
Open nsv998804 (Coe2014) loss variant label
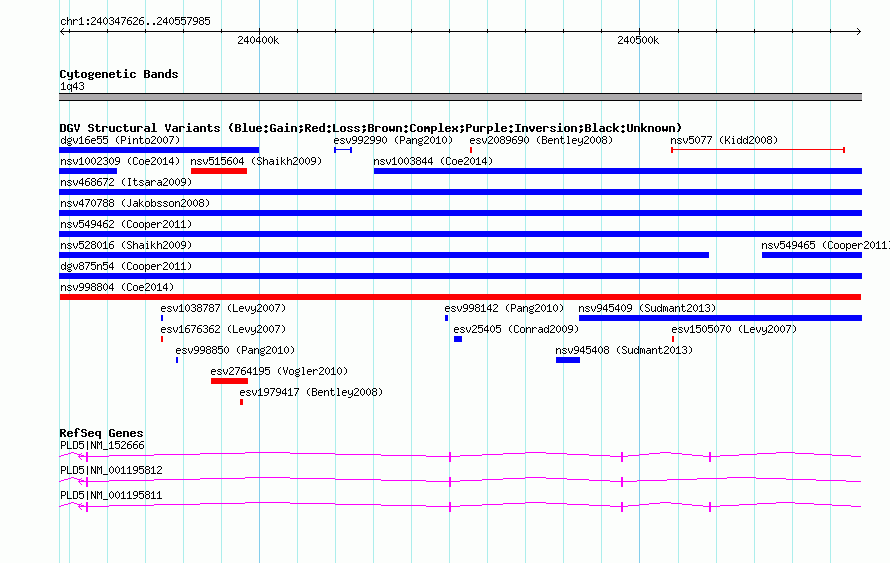(117, 287)
